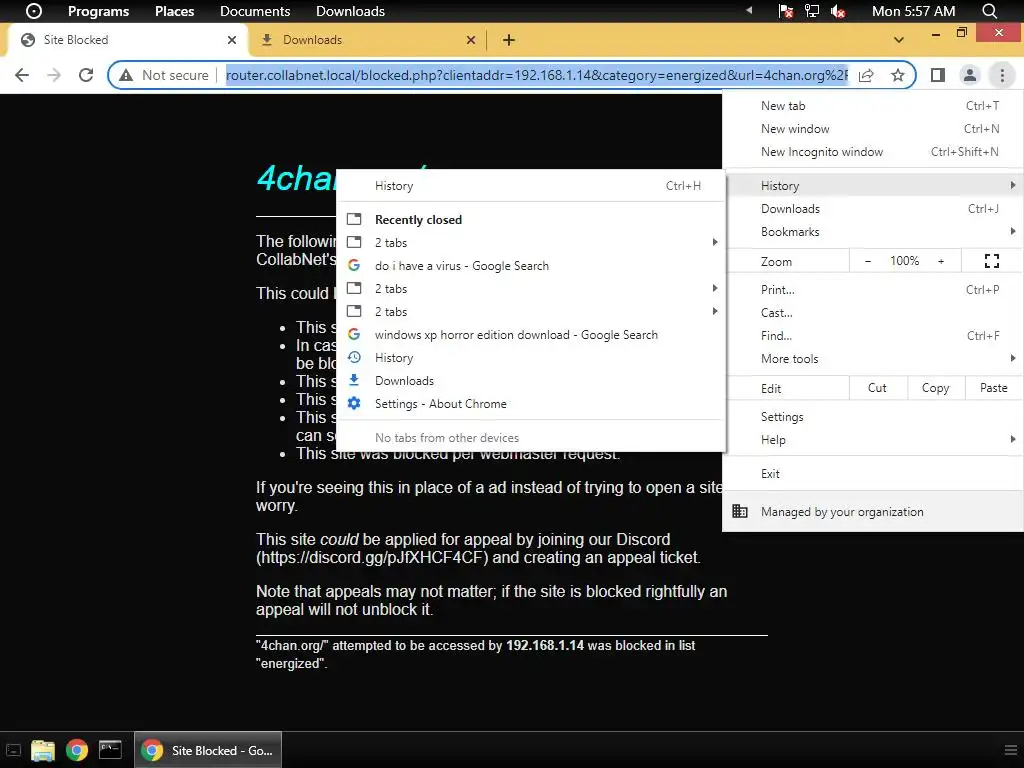This screenshot has height=768, width=1024.
Task: Expand the first 2 tabs entry
Action: tap(530, 243)
